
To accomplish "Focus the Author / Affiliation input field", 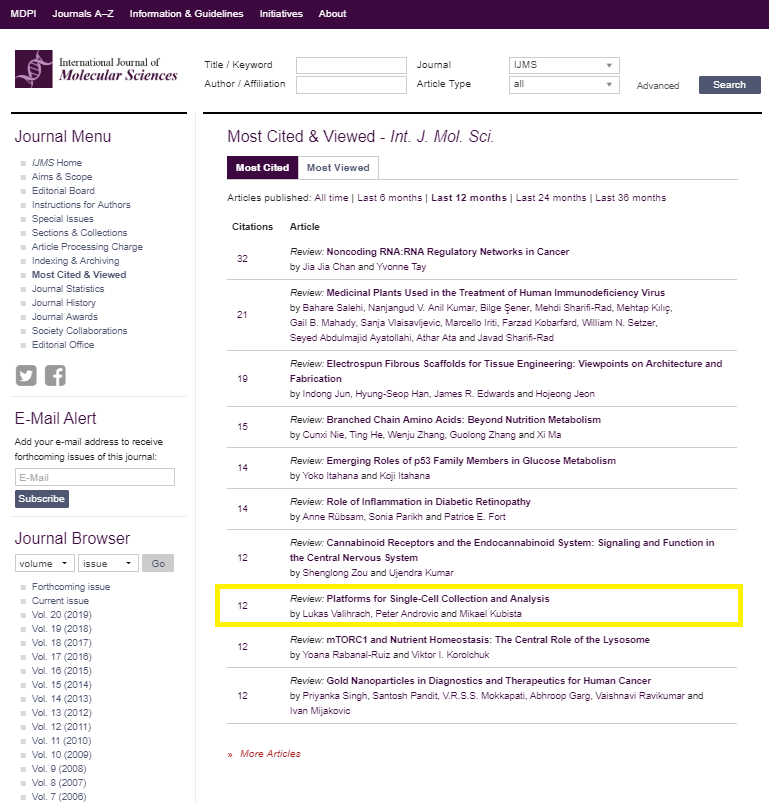I will pyautogui.click(x=351, y=84).
